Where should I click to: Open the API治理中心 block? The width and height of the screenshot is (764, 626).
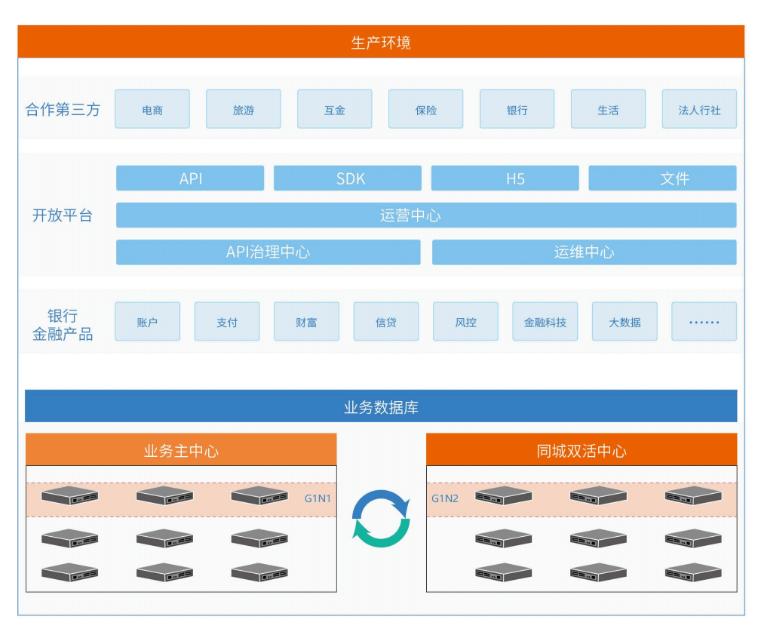click(268, 252)
